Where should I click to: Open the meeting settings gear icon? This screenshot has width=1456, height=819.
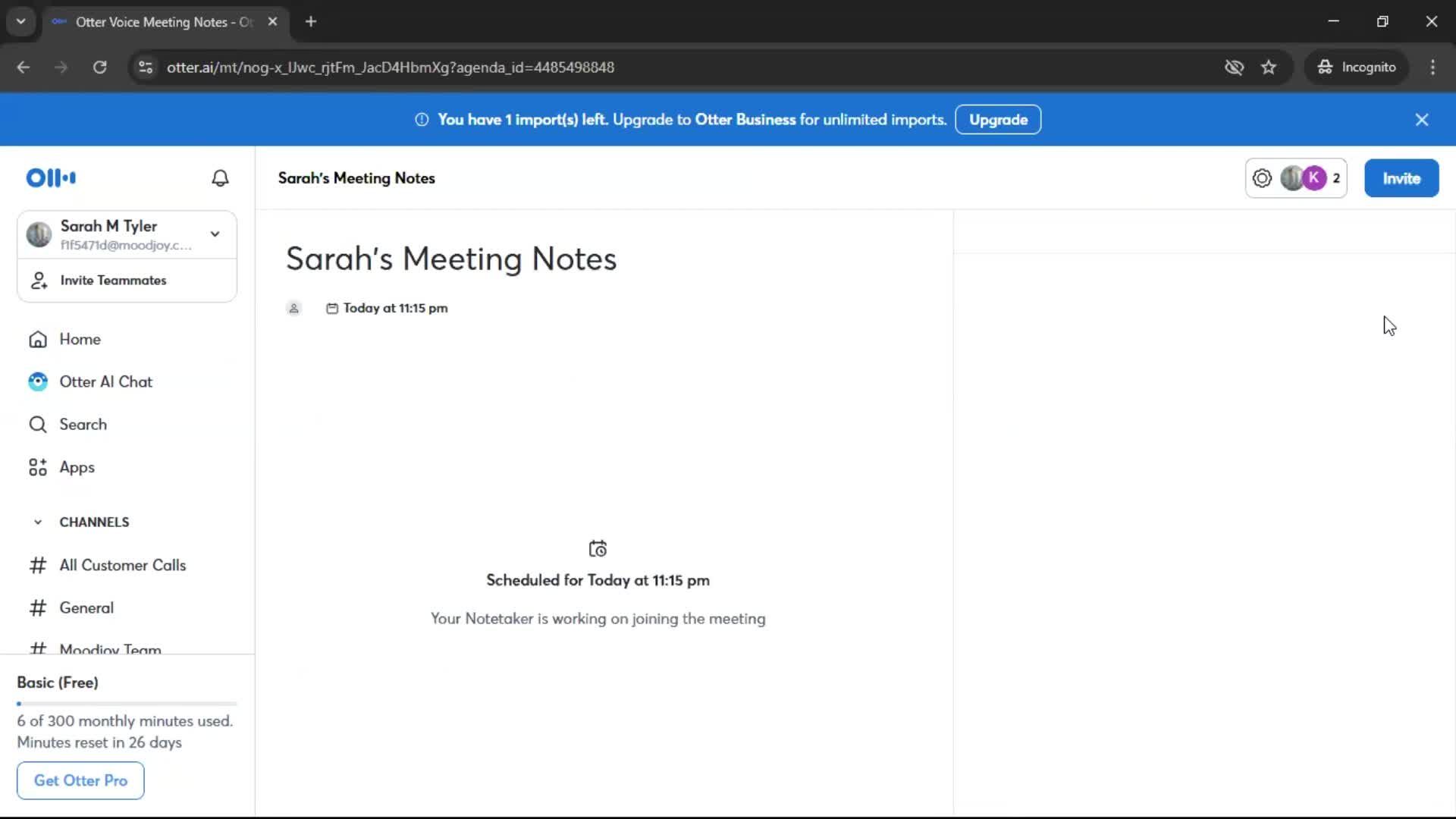(1262, 178)
